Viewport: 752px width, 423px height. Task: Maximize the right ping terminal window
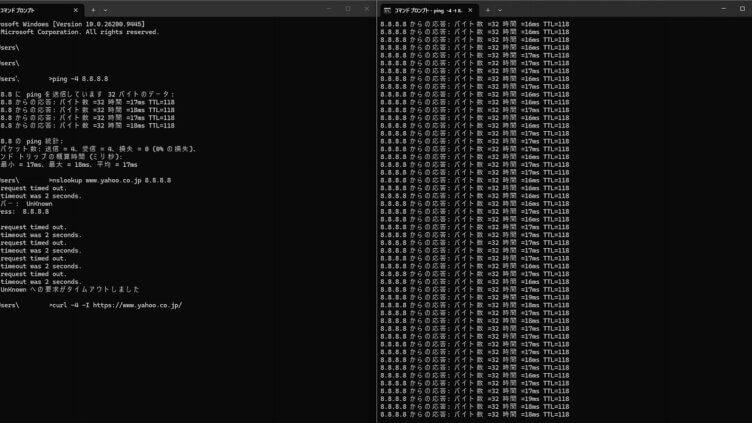(742, 9)
